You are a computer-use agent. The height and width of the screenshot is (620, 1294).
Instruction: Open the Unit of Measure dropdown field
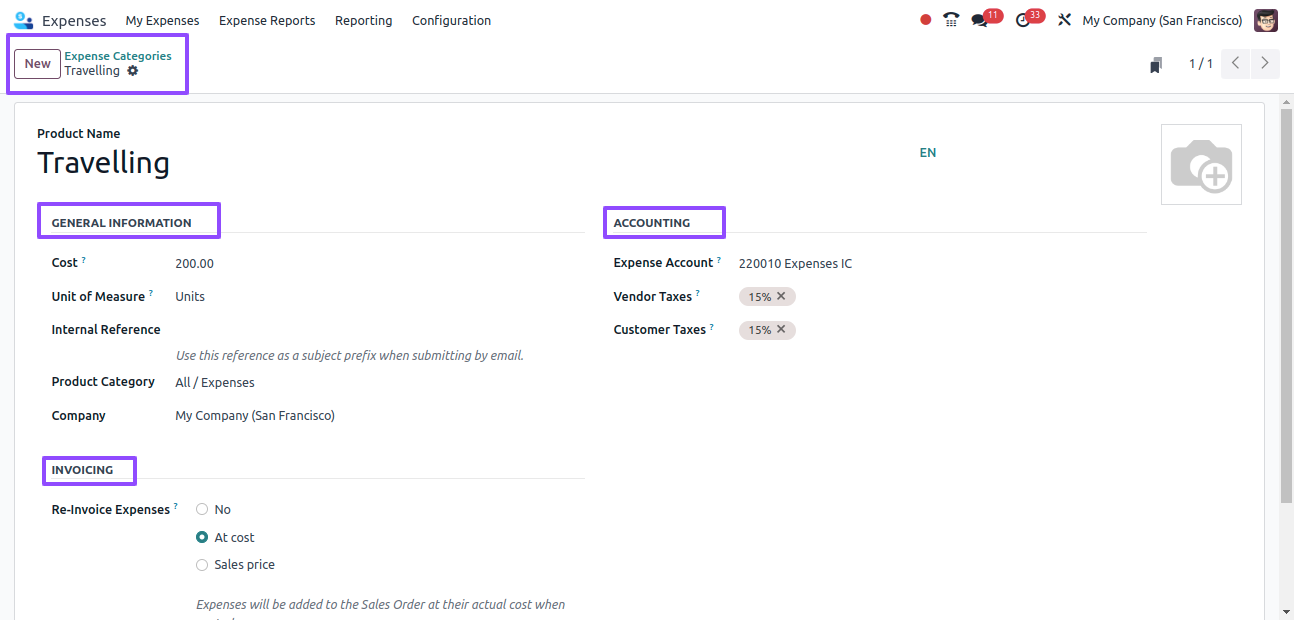point(379,296)
